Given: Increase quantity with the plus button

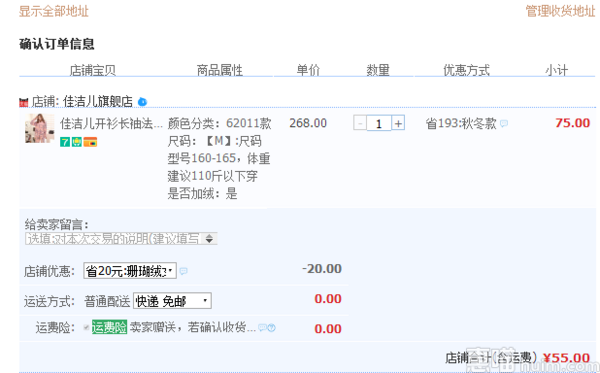Looking at the screenshot, I should (398, 124).
